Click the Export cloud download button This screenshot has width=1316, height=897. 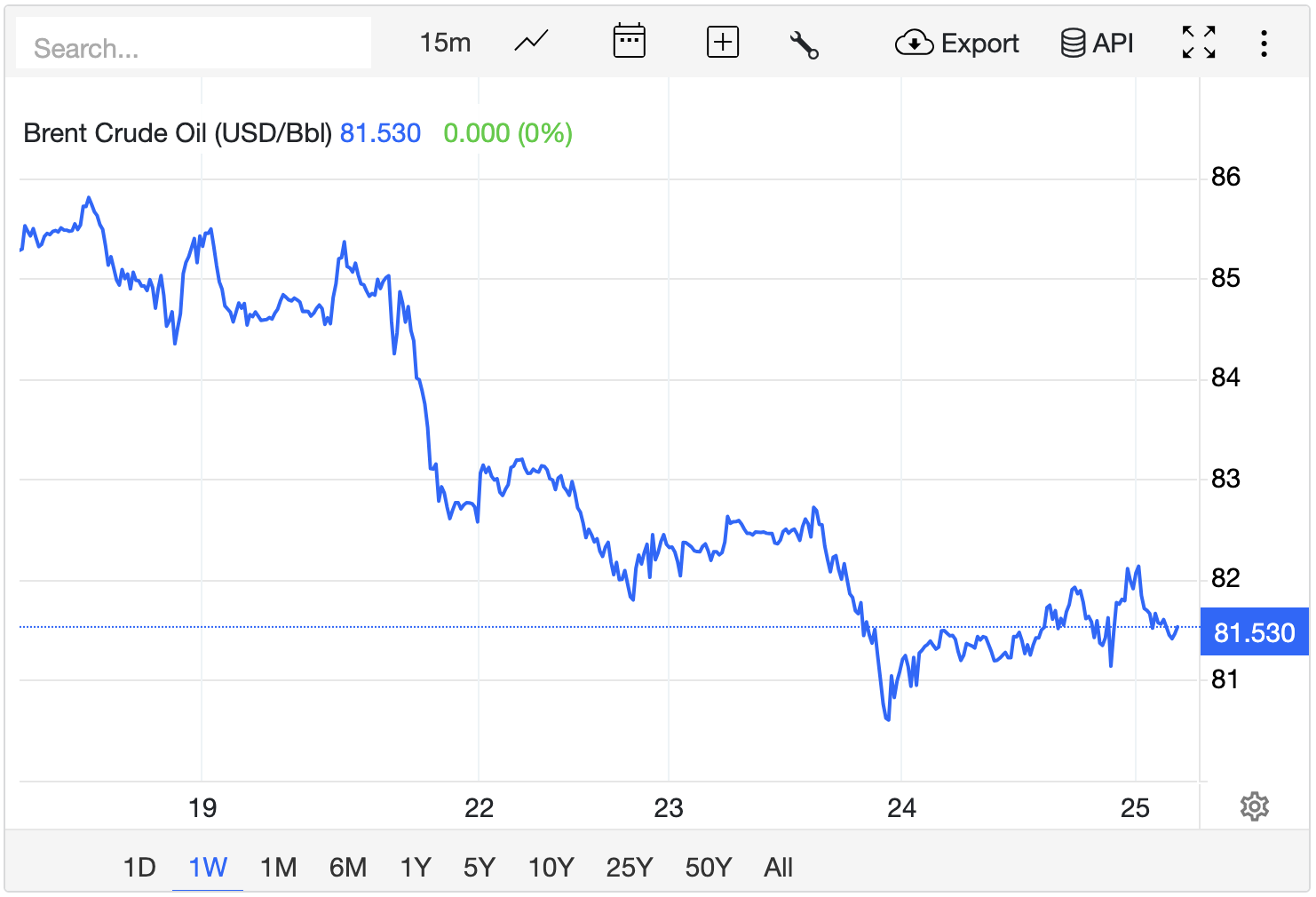tap(956, 43)
